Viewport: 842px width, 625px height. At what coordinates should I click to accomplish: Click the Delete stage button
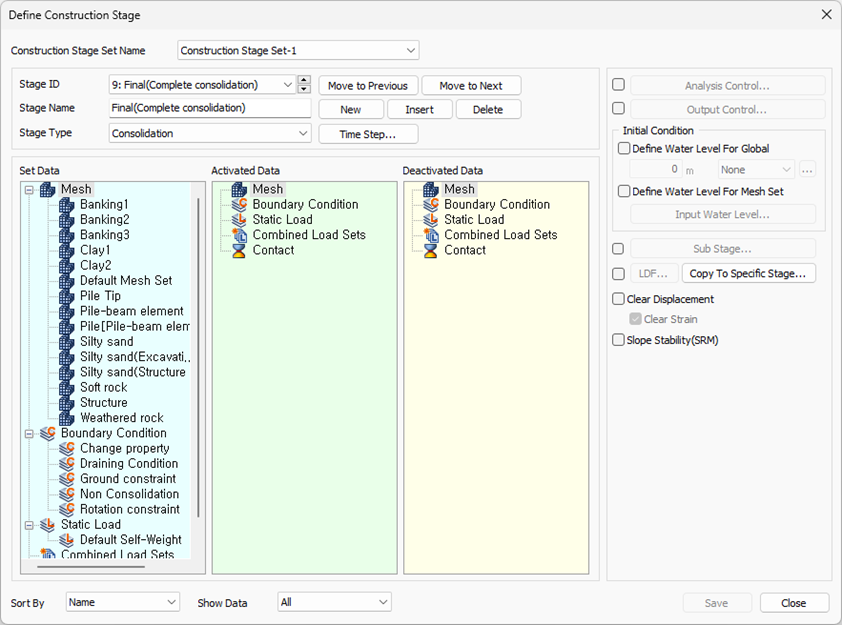[x=488, y=109]
